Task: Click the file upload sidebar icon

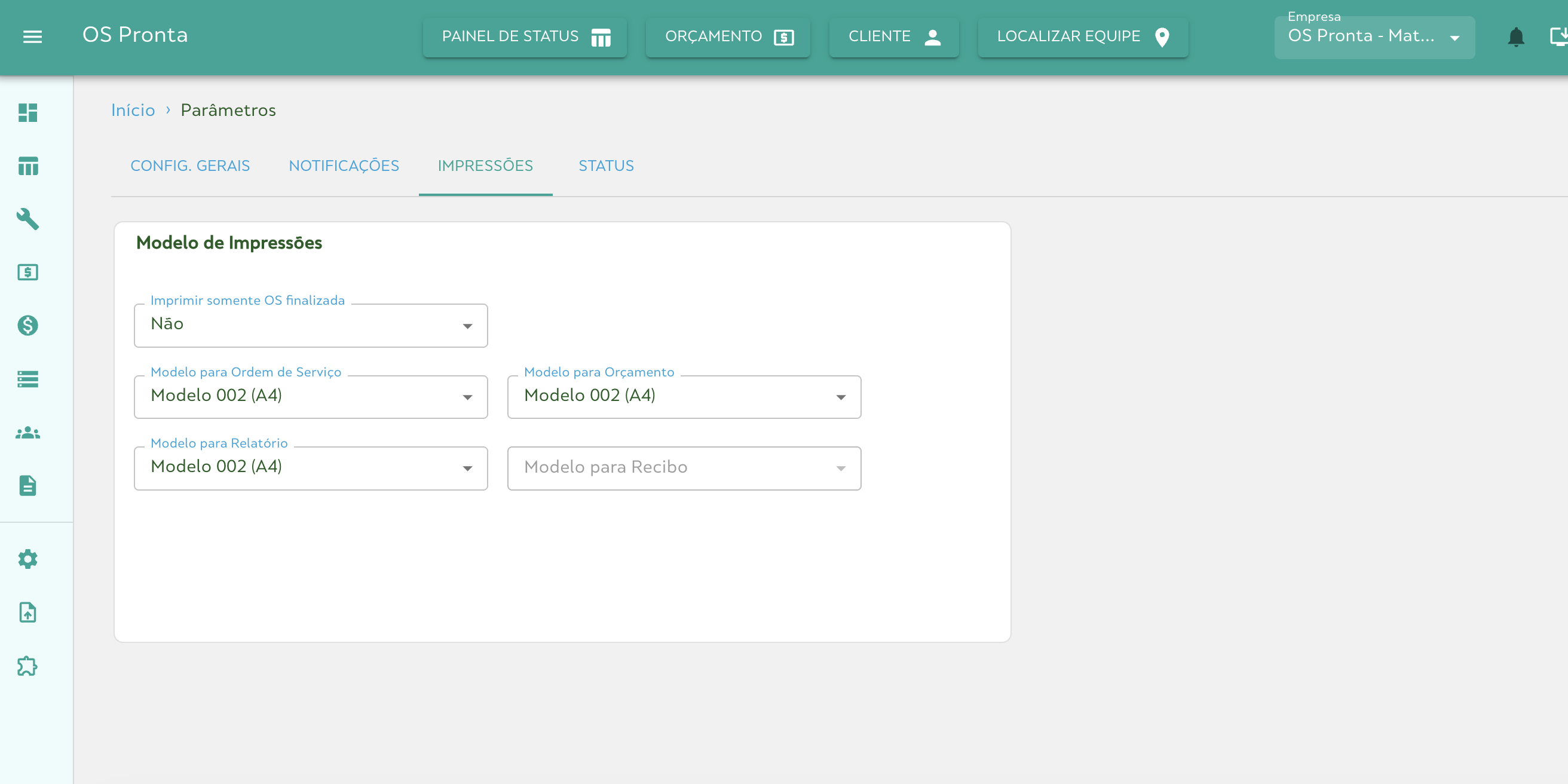Action: coord(28,612)
